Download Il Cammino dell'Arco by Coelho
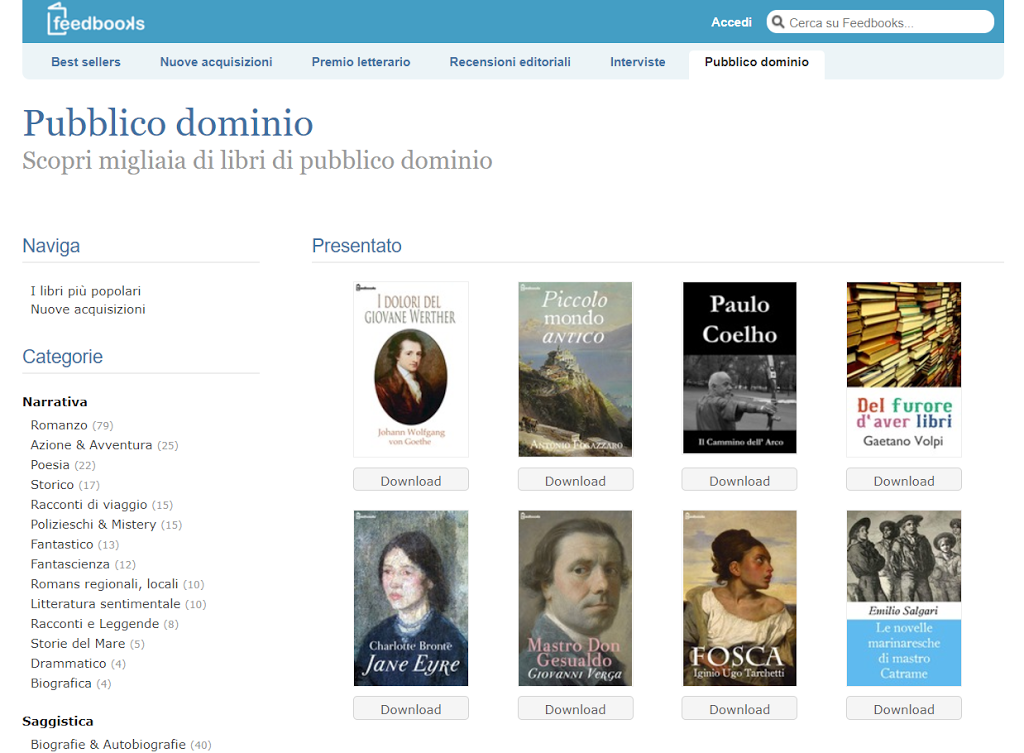 [739, 481]
